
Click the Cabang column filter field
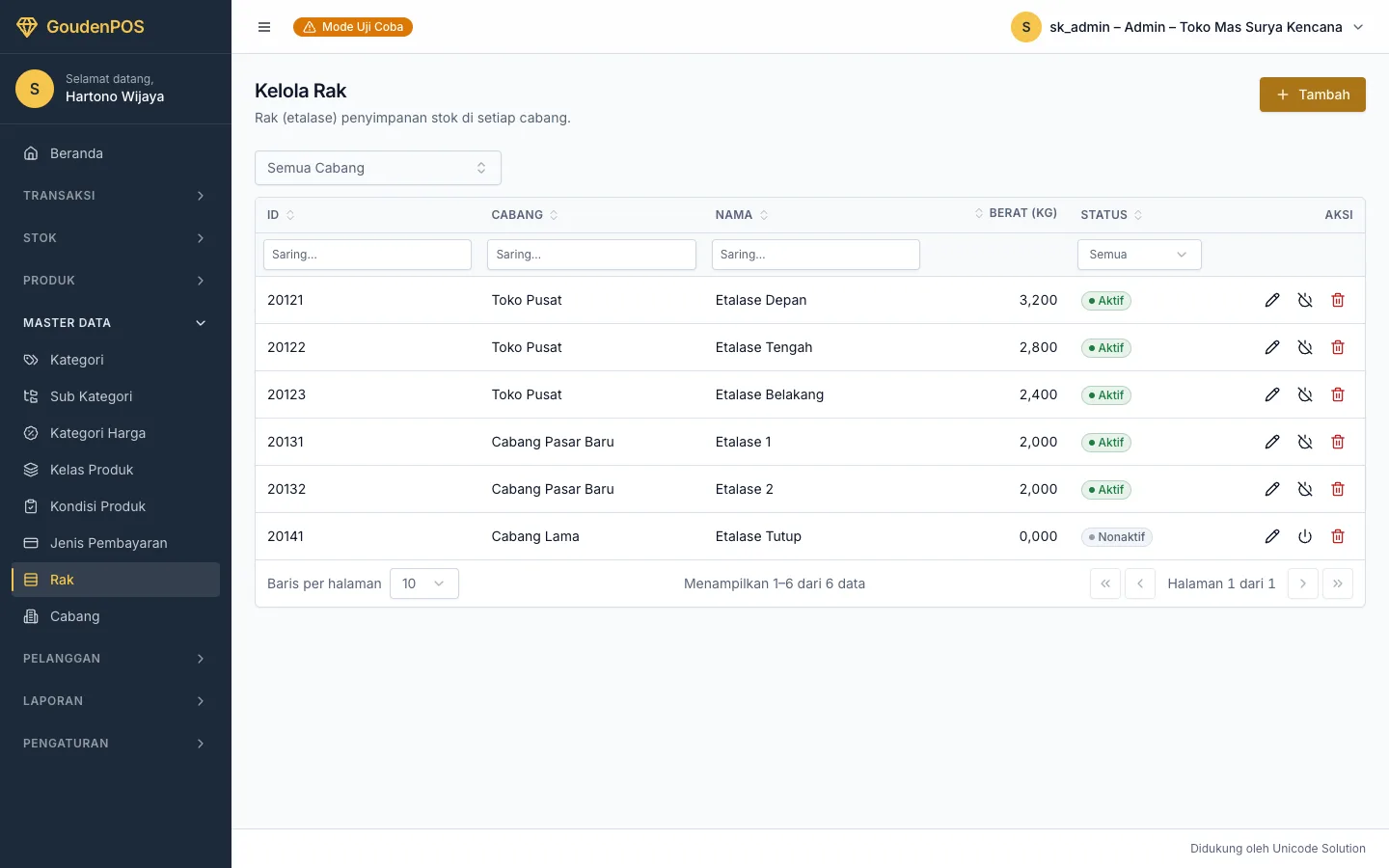[591, 255]
